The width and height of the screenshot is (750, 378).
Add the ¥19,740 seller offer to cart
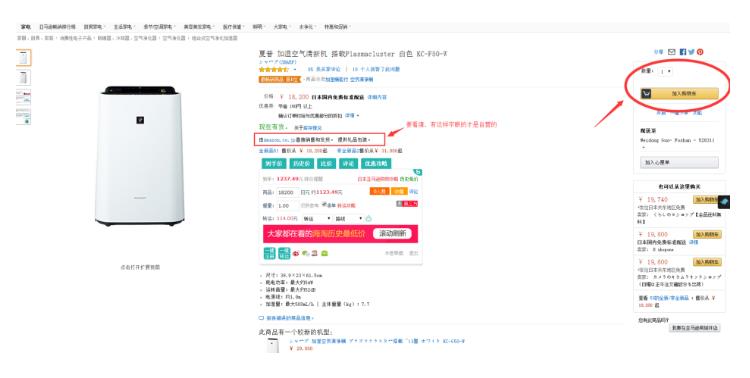[707, 200]
